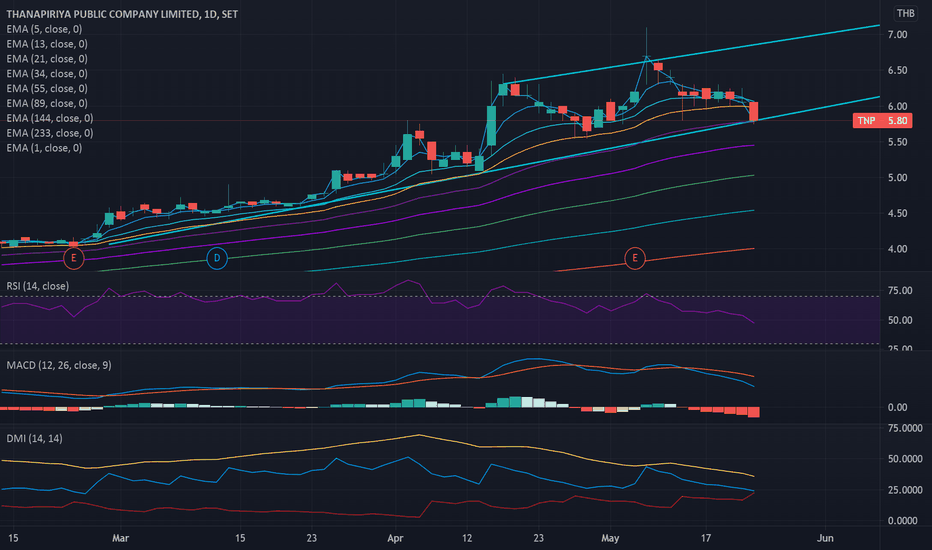Click the May date on time axis
The image size is (932, 550).
point(610,538)
